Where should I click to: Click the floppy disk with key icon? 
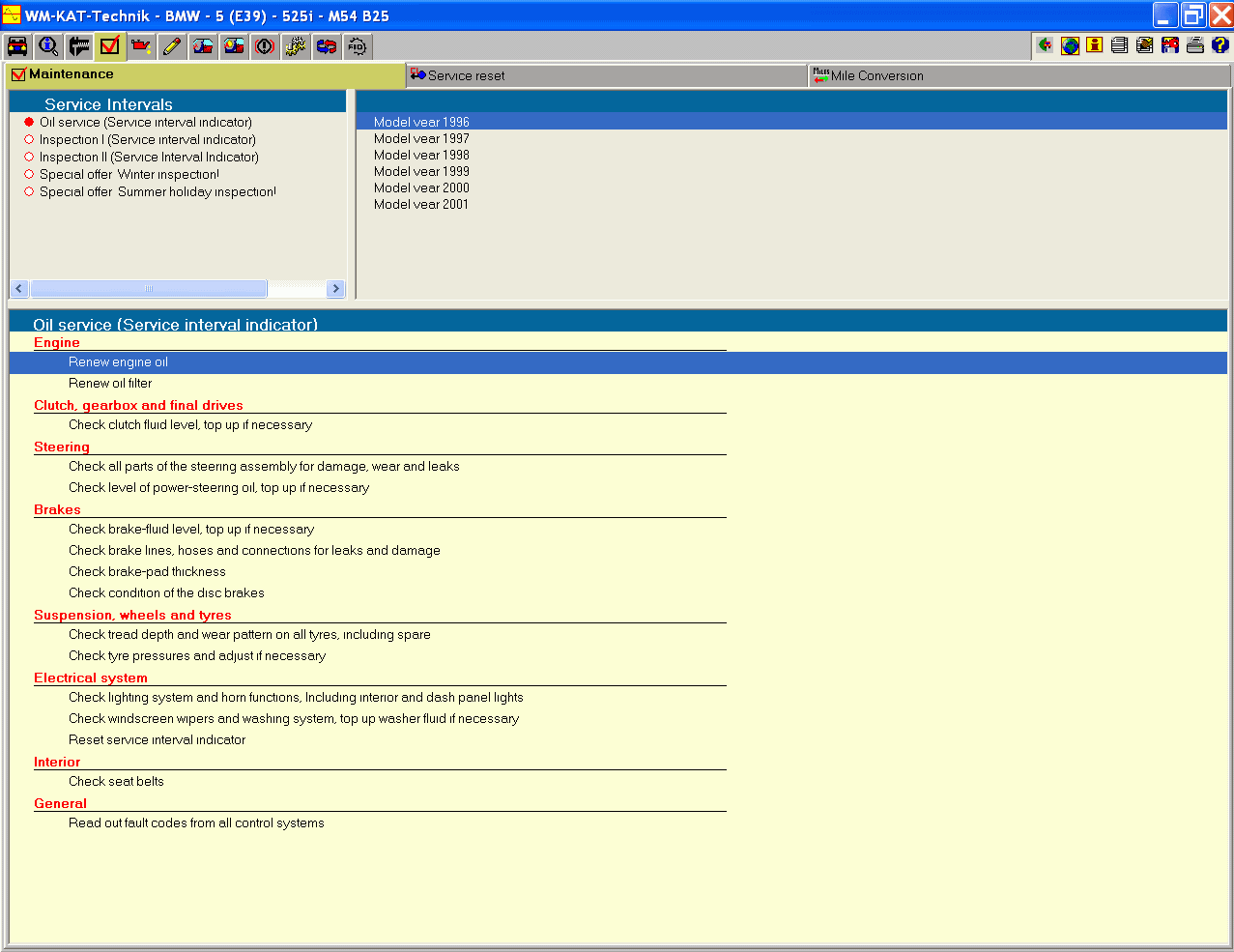click(x=1170, y=44)
